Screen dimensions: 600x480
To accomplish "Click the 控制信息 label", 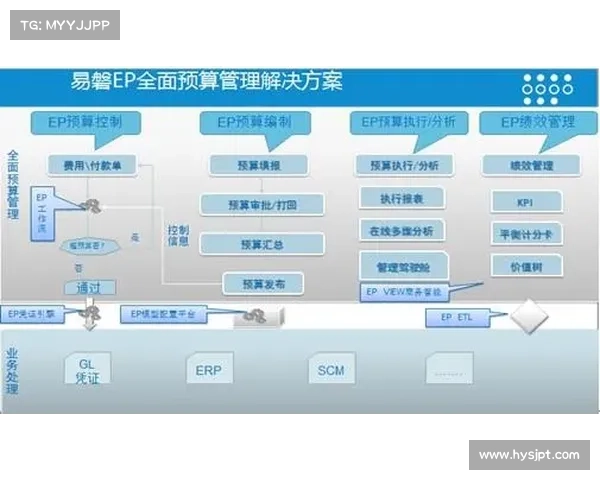I will click(178, 235).
